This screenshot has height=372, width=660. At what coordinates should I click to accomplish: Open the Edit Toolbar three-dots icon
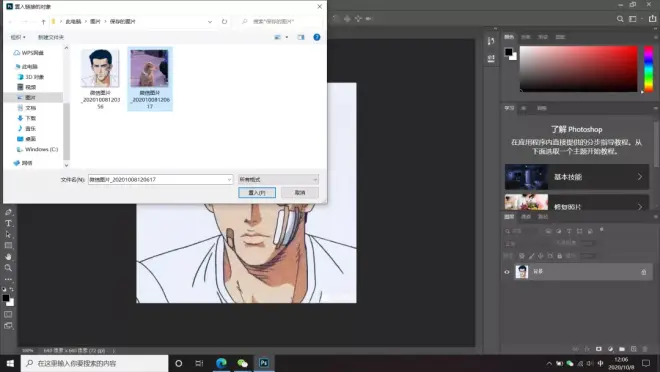(x=8, y=279)
